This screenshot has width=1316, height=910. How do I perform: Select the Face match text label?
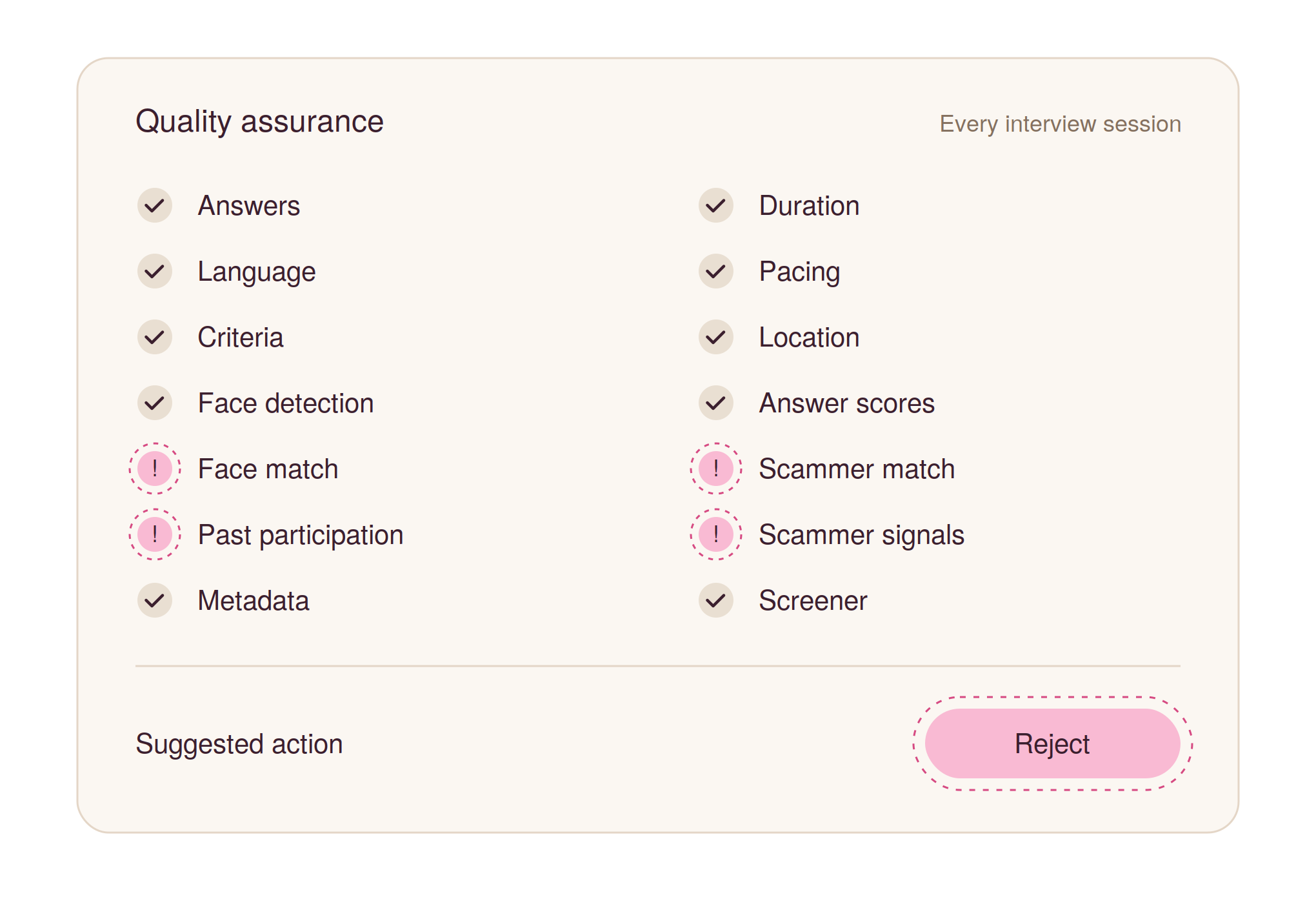click(268, 469)
